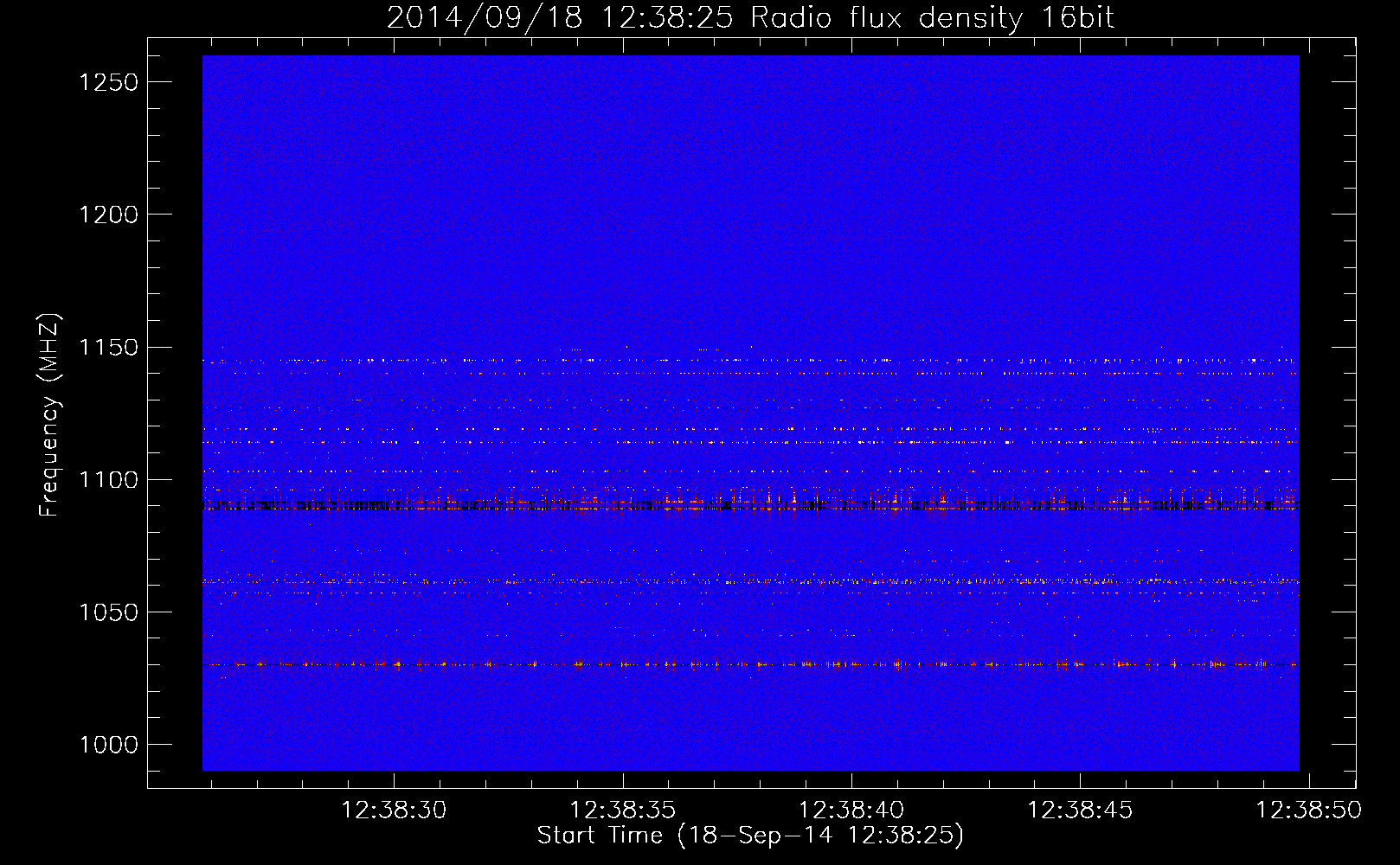Click the plot title '2014/09/18 12:38:25 Radio flux density 16bit'
1400x865 pixels.
point(750,17)
